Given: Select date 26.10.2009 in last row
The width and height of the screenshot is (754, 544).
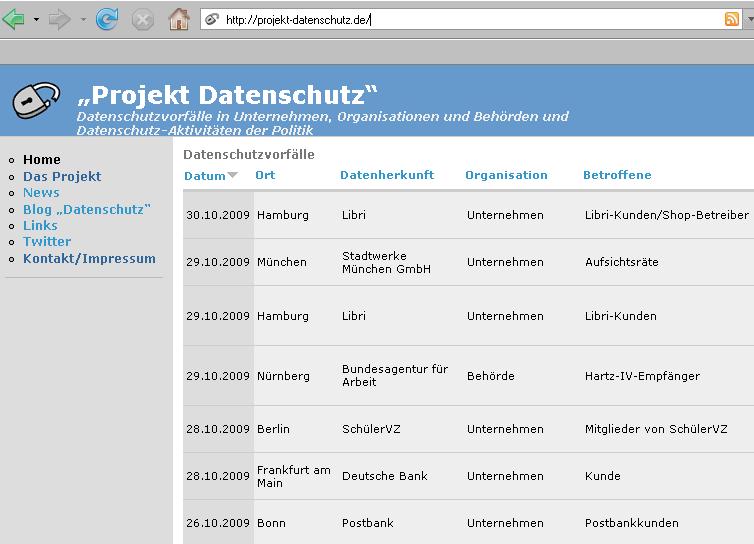Looking at the screenshot, I should coord(218,523).
